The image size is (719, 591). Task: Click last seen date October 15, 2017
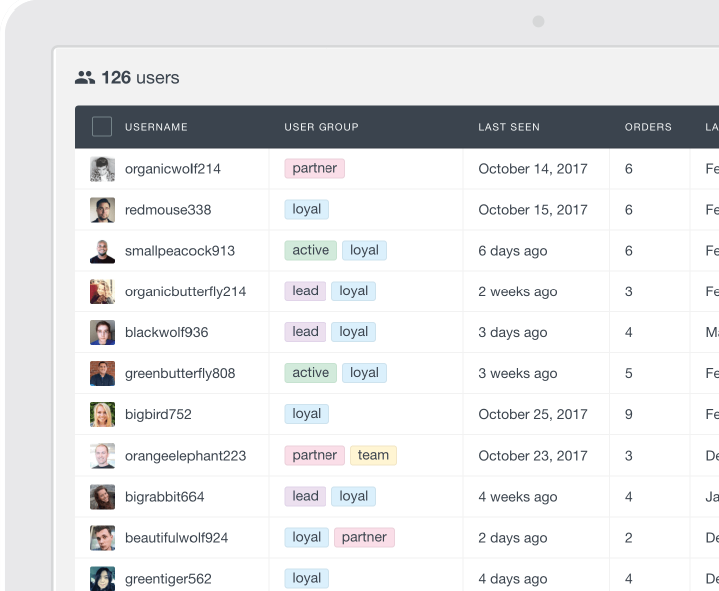[533, 210]
